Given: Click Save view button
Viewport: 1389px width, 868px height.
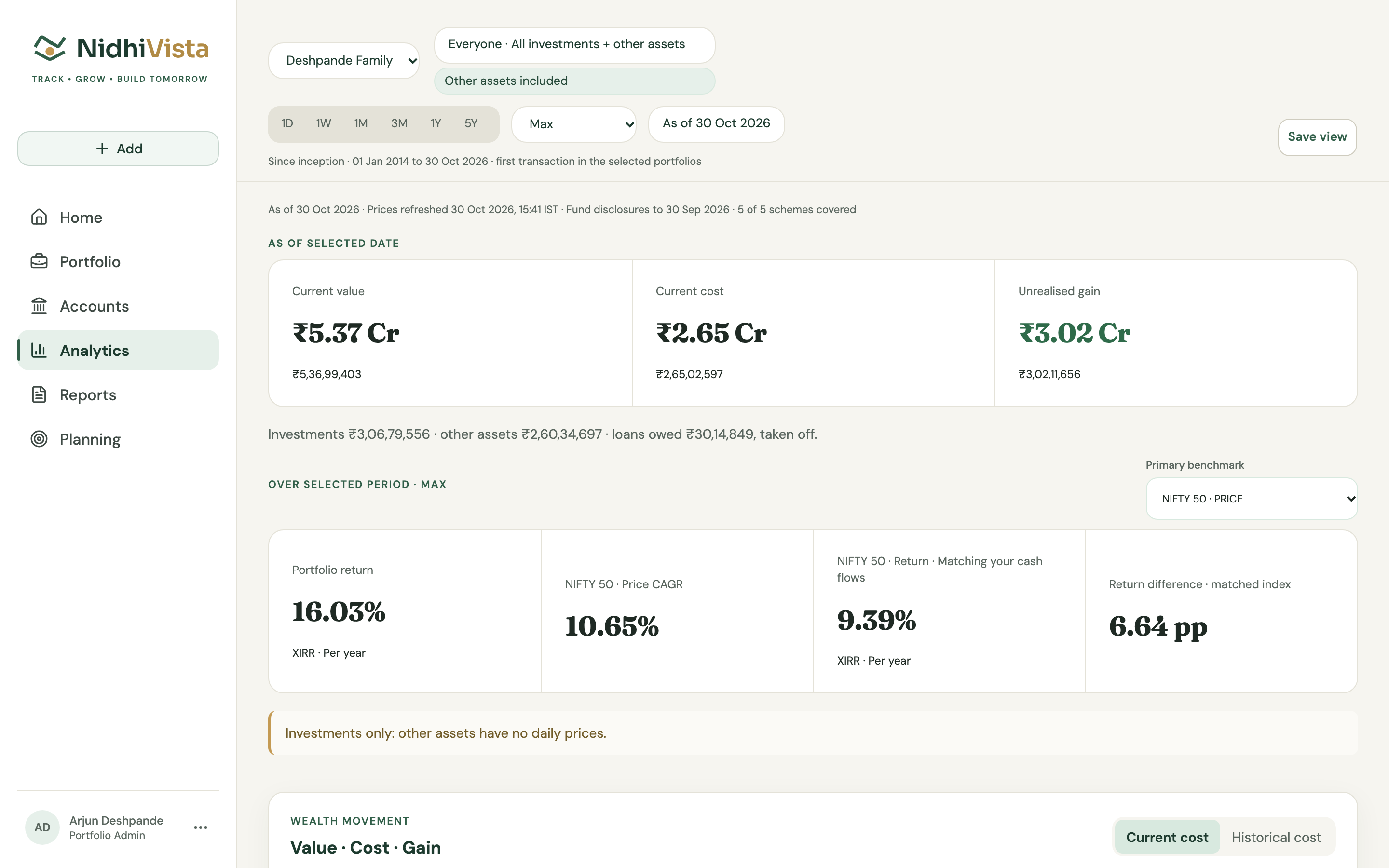Looking at the screenshot, I should (1317, 137).
